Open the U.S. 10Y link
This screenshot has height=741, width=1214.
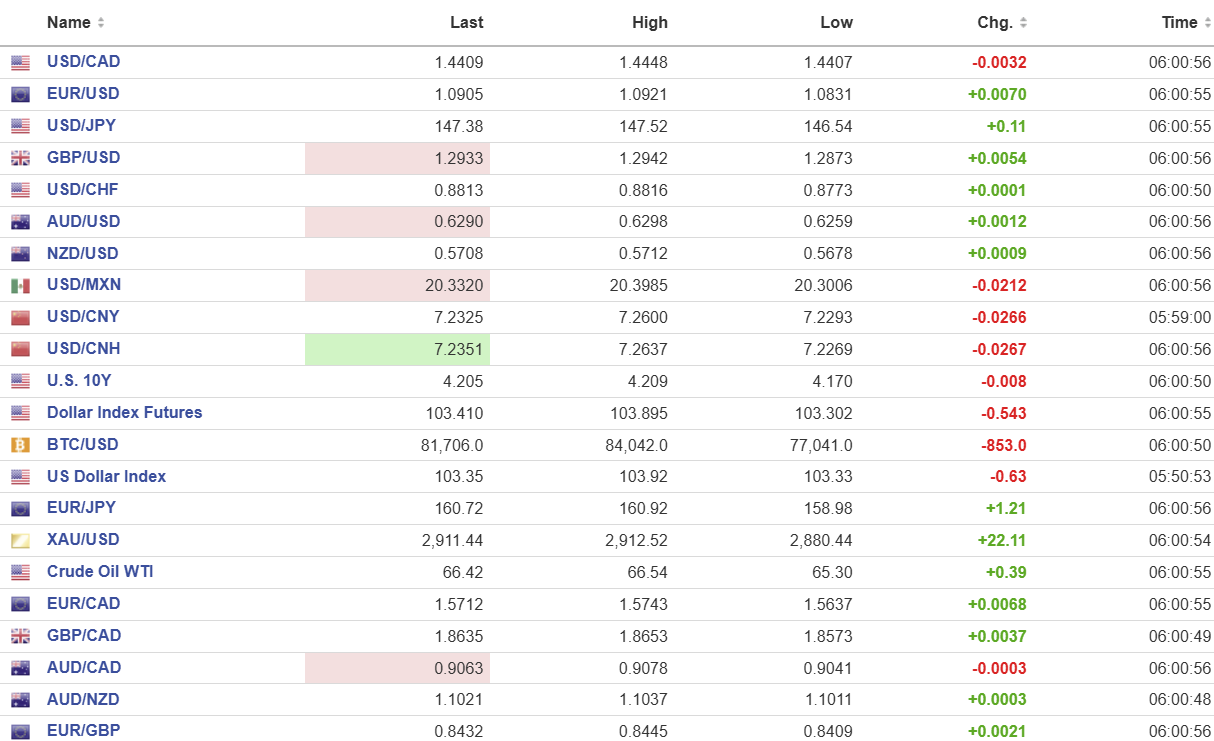coord(79,381)
